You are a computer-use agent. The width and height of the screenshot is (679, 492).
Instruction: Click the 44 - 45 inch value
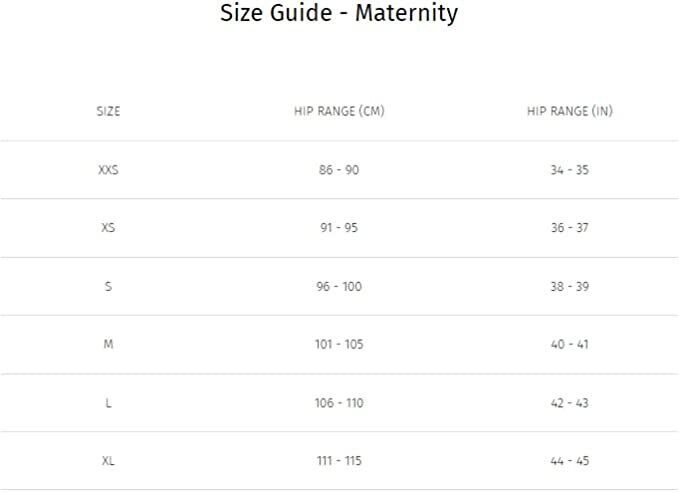(570, 461)
